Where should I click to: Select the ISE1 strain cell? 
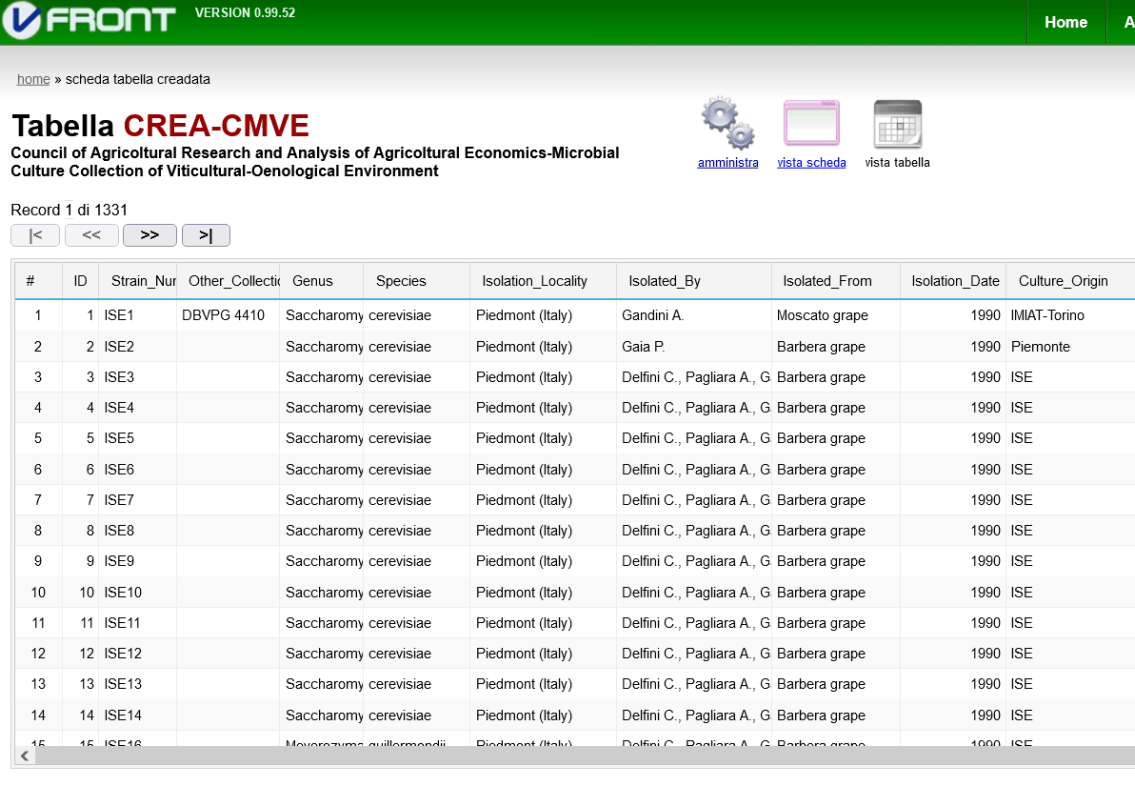point(138,316)
